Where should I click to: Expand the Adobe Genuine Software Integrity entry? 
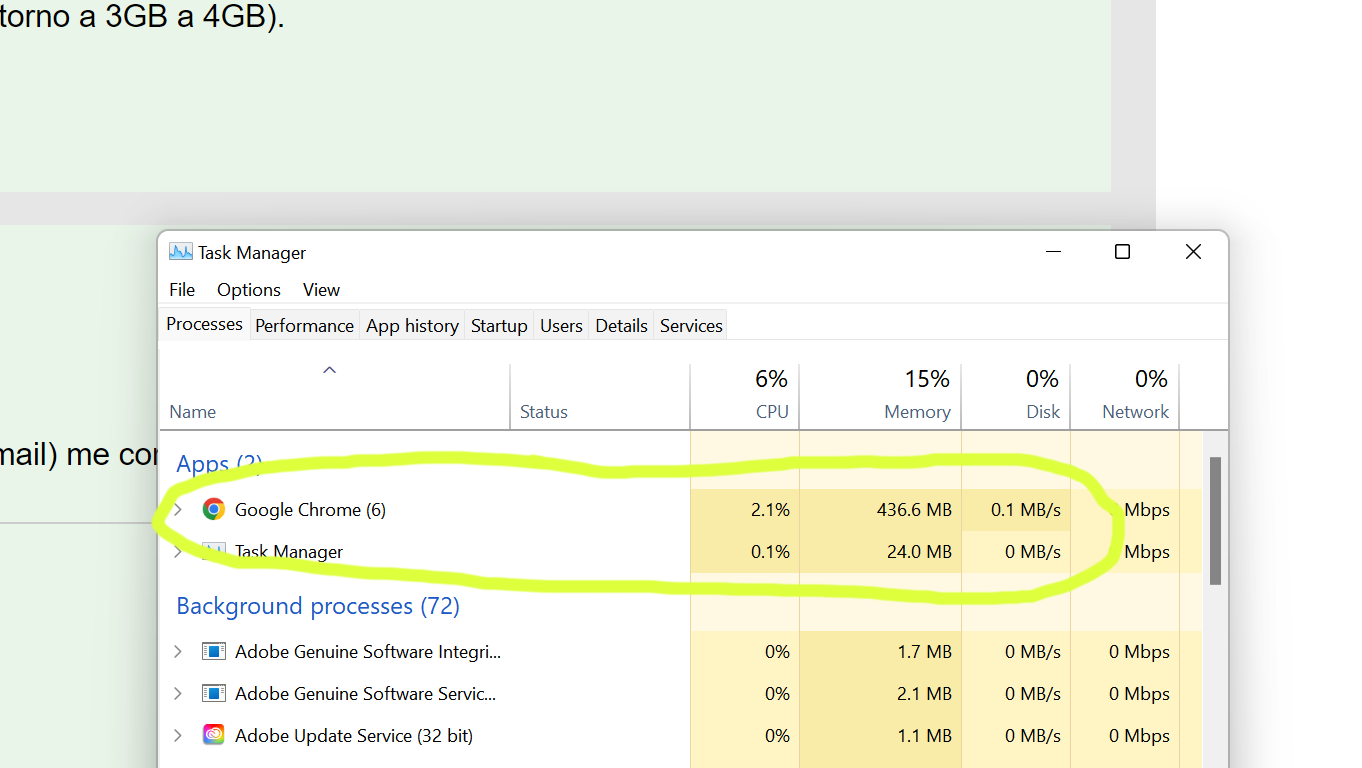coord(178,652)
